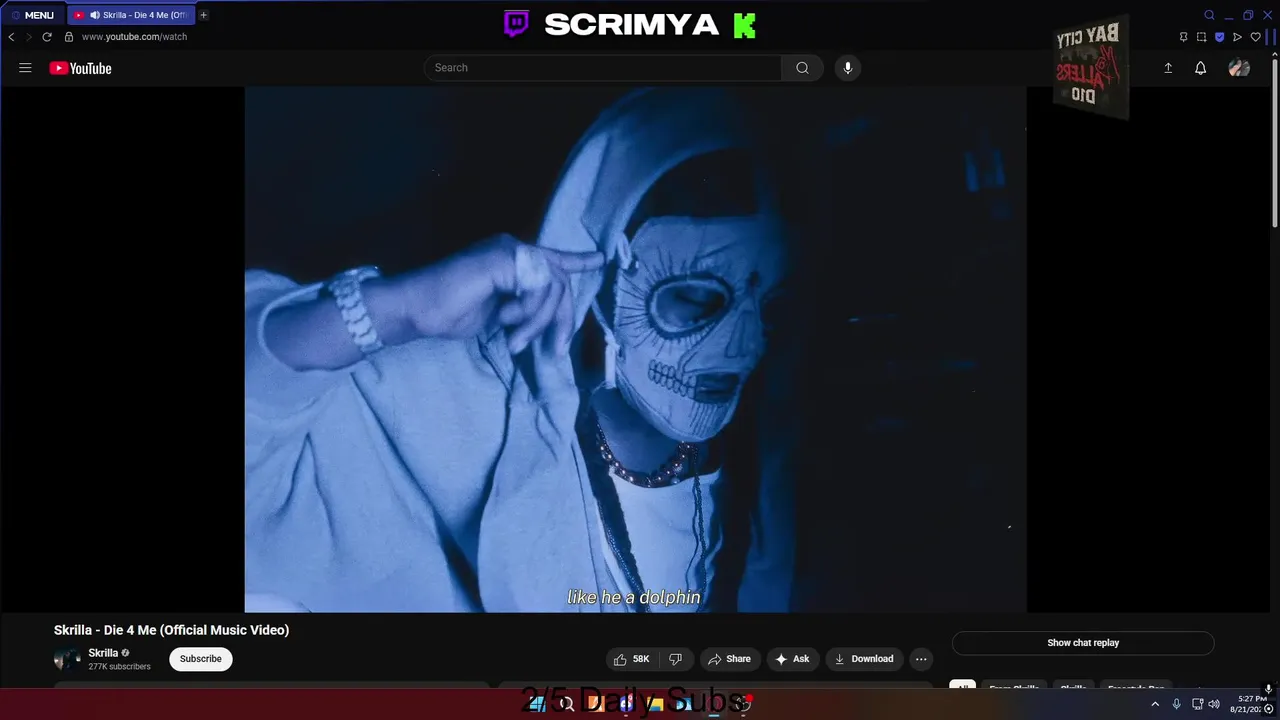Like the video showing 58K

coord(633,659)
